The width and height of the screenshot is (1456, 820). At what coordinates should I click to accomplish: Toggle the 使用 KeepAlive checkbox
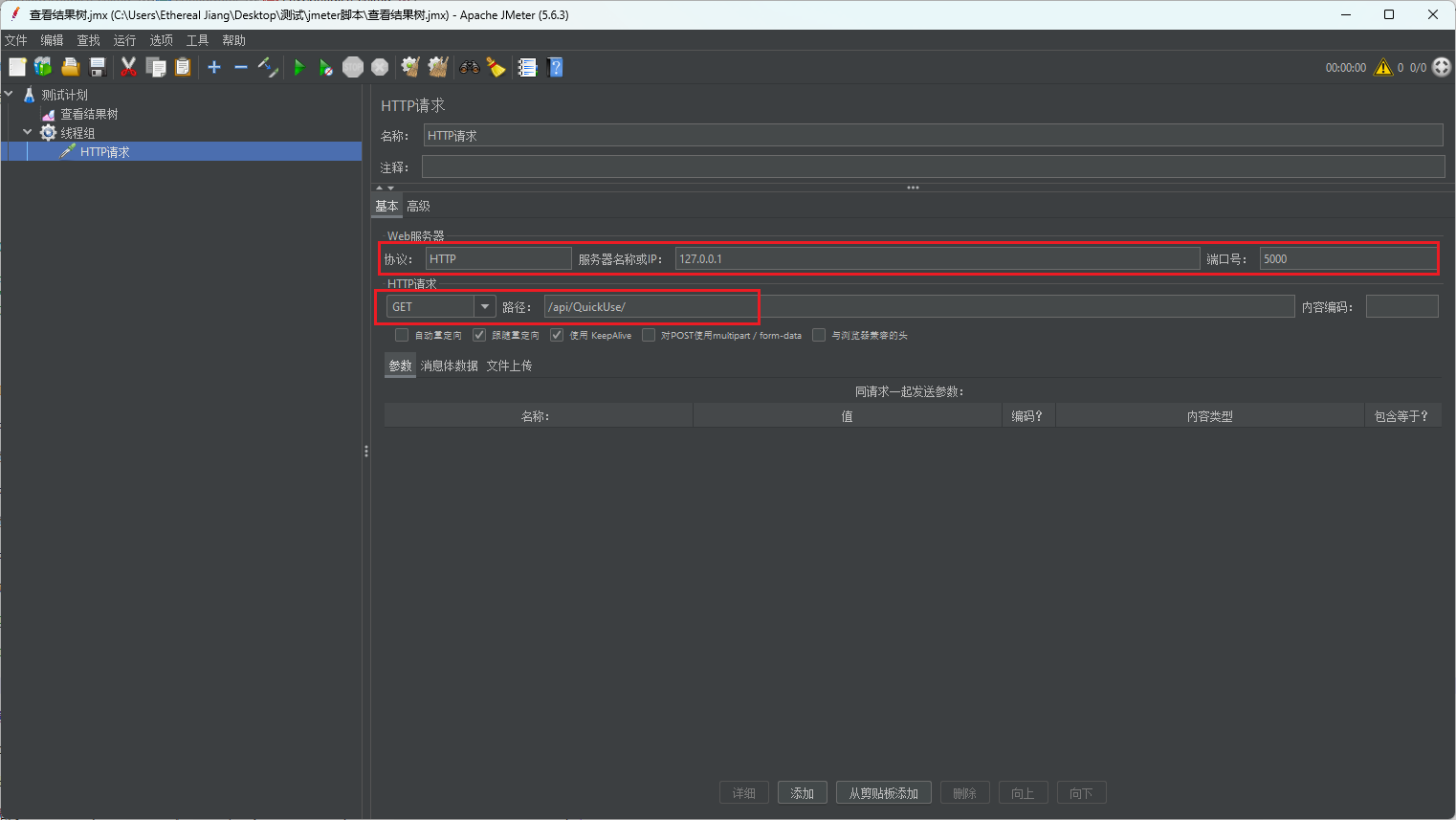click(557, 335)
